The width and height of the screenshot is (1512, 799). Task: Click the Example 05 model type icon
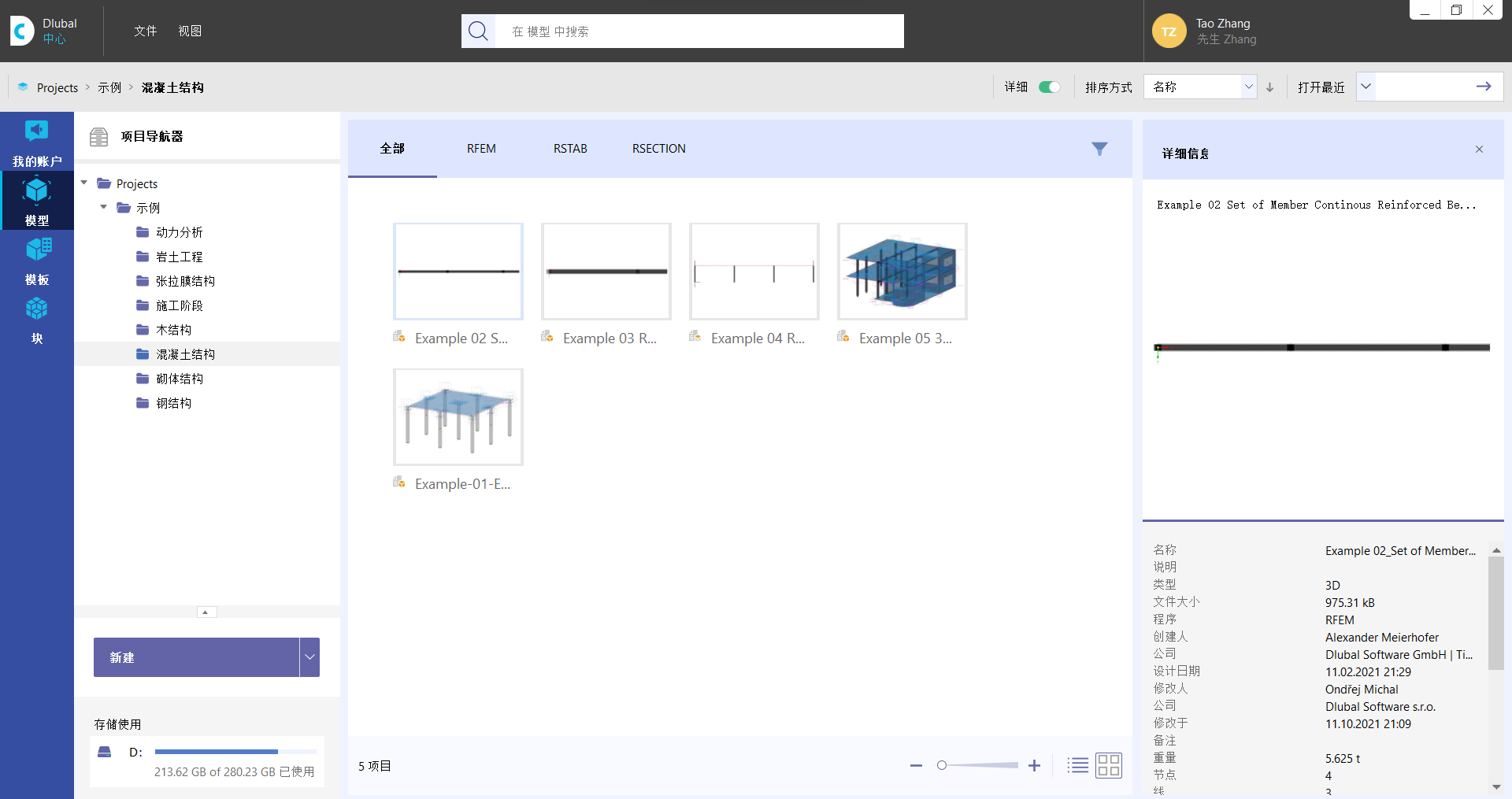(x=843, y=337)
